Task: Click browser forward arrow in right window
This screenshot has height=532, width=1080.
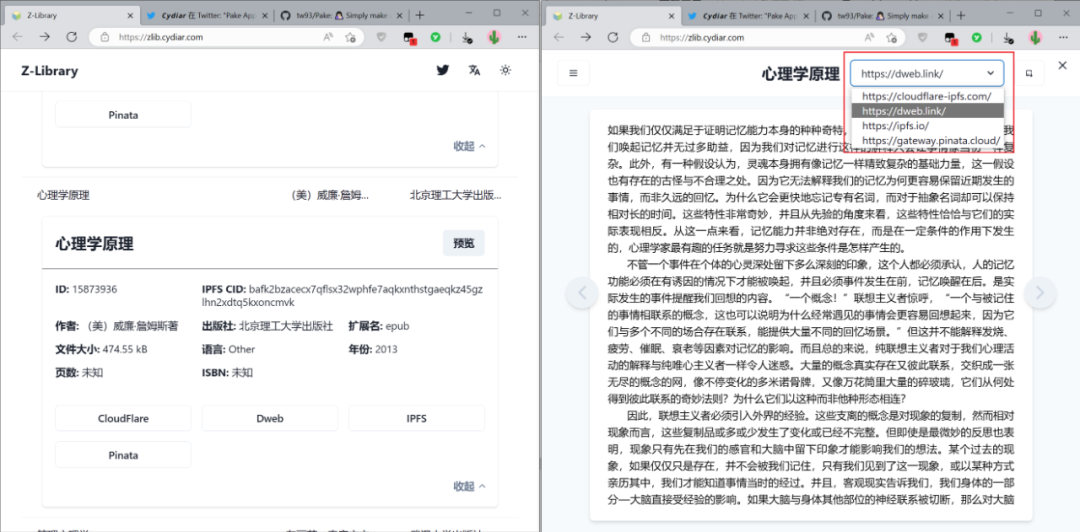Action: click(586, 37)
